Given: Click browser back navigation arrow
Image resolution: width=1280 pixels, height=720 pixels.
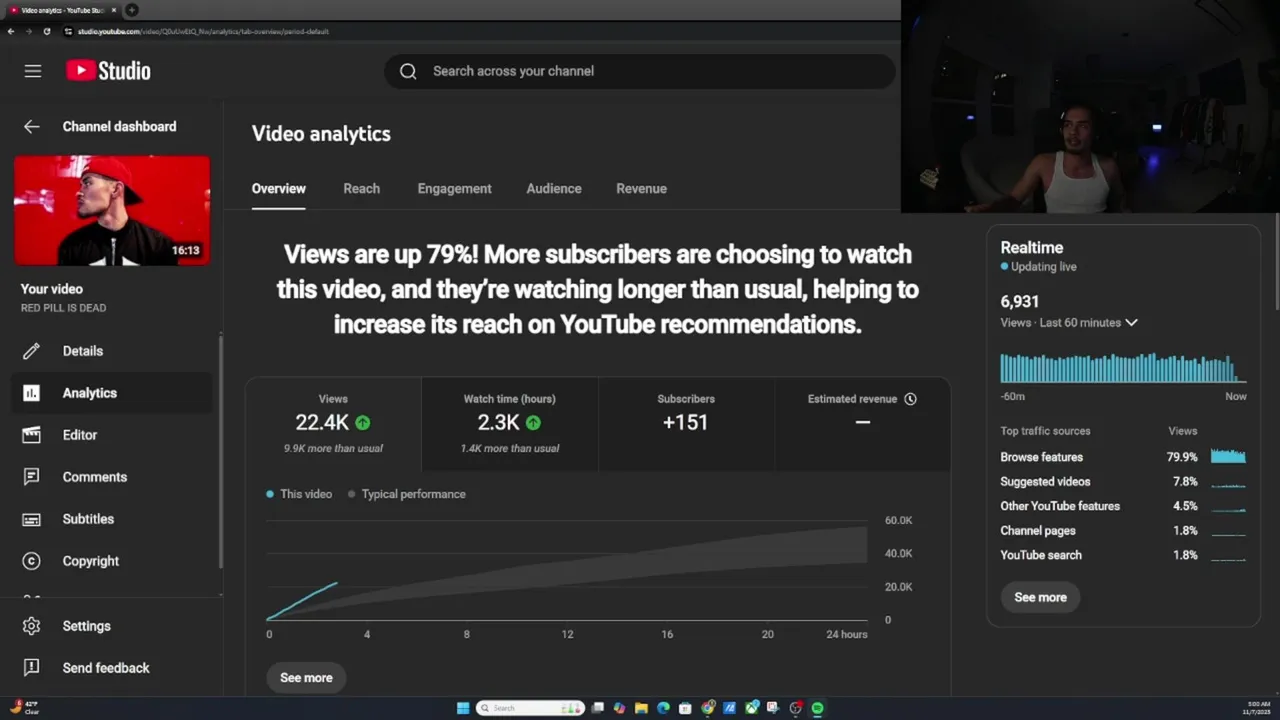Looking at the screenshot, I should pos(11,31).
